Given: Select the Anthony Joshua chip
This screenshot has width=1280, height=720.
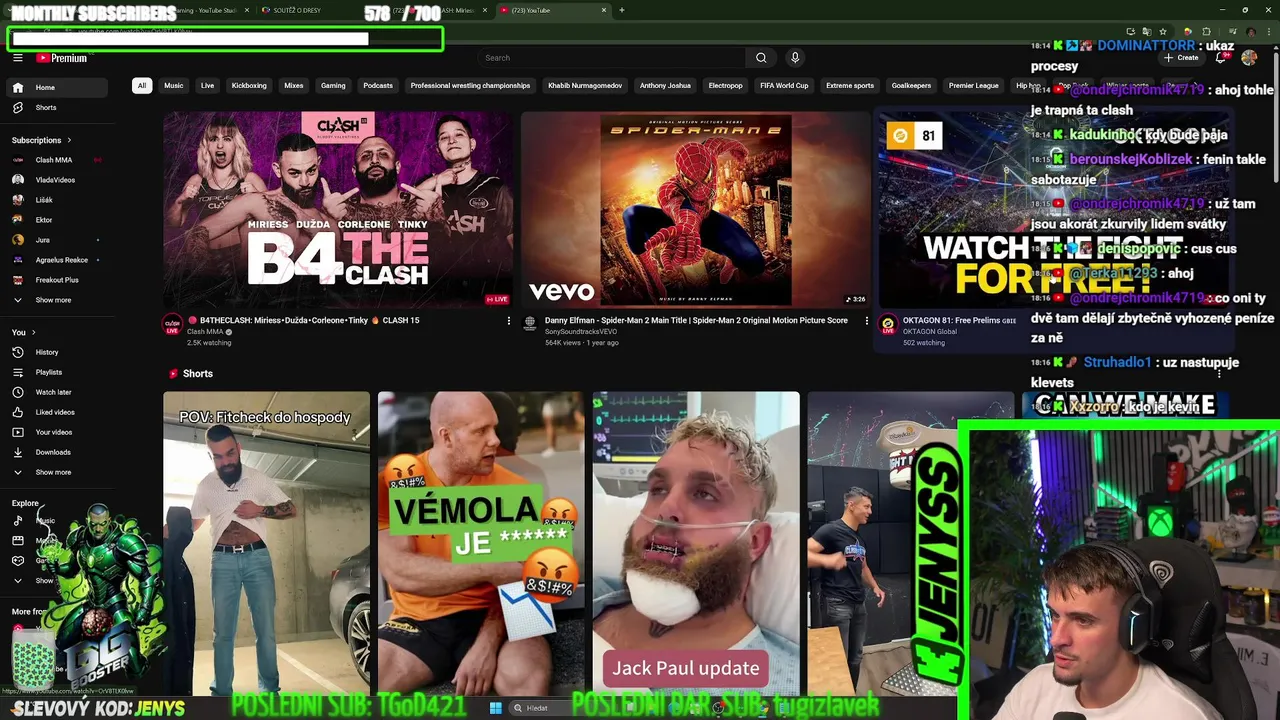Looking at the screenshot, I should (665, 86).
